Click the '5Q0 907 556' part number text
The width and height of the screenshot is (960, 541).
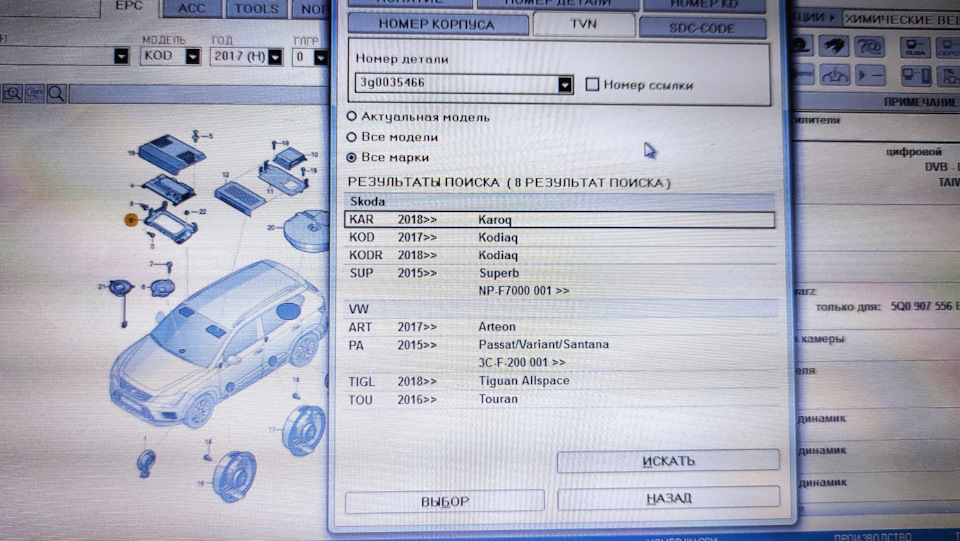921,306
